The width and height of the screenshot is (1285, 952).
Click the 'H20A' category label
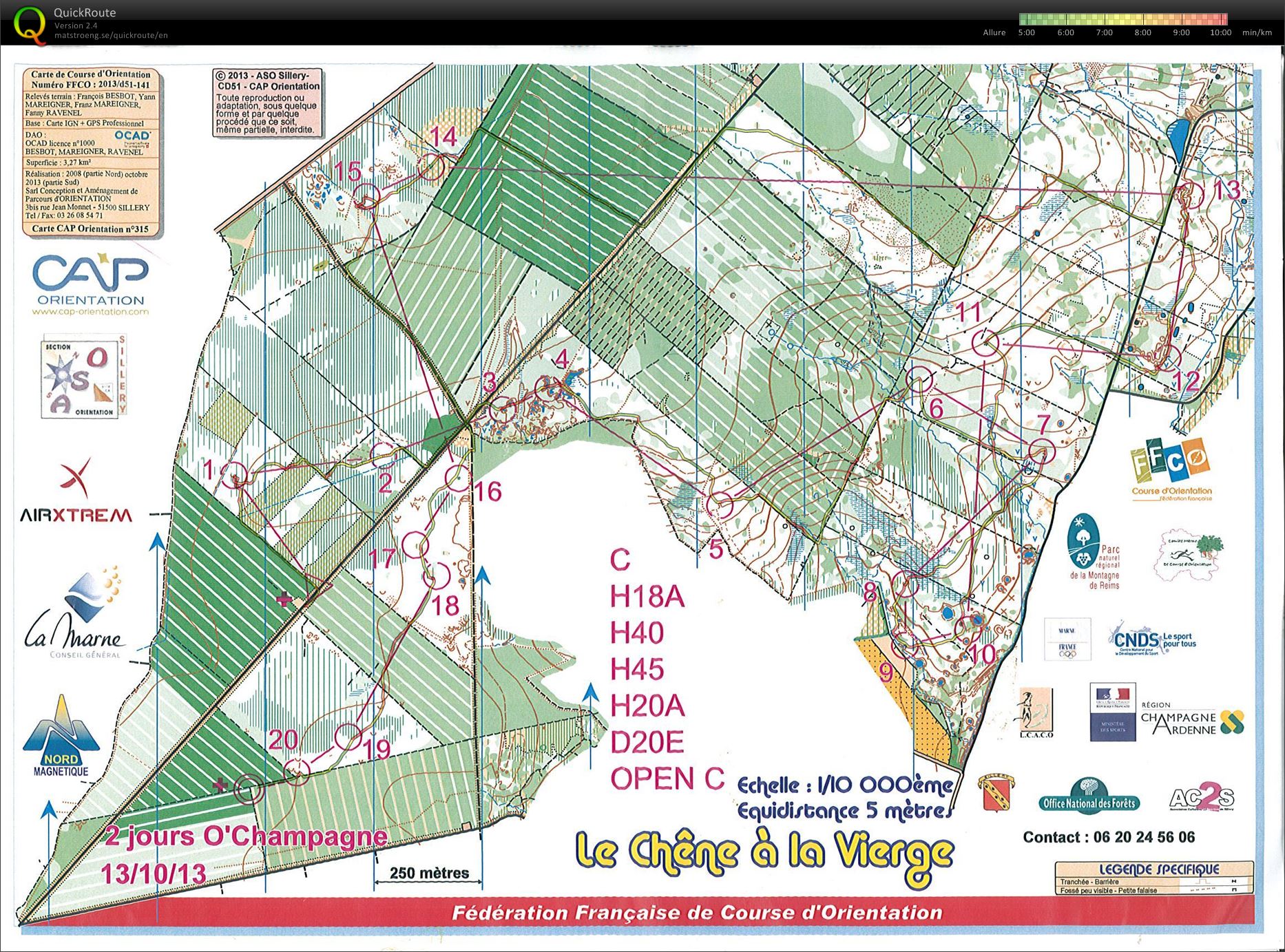tap(647, 706)
